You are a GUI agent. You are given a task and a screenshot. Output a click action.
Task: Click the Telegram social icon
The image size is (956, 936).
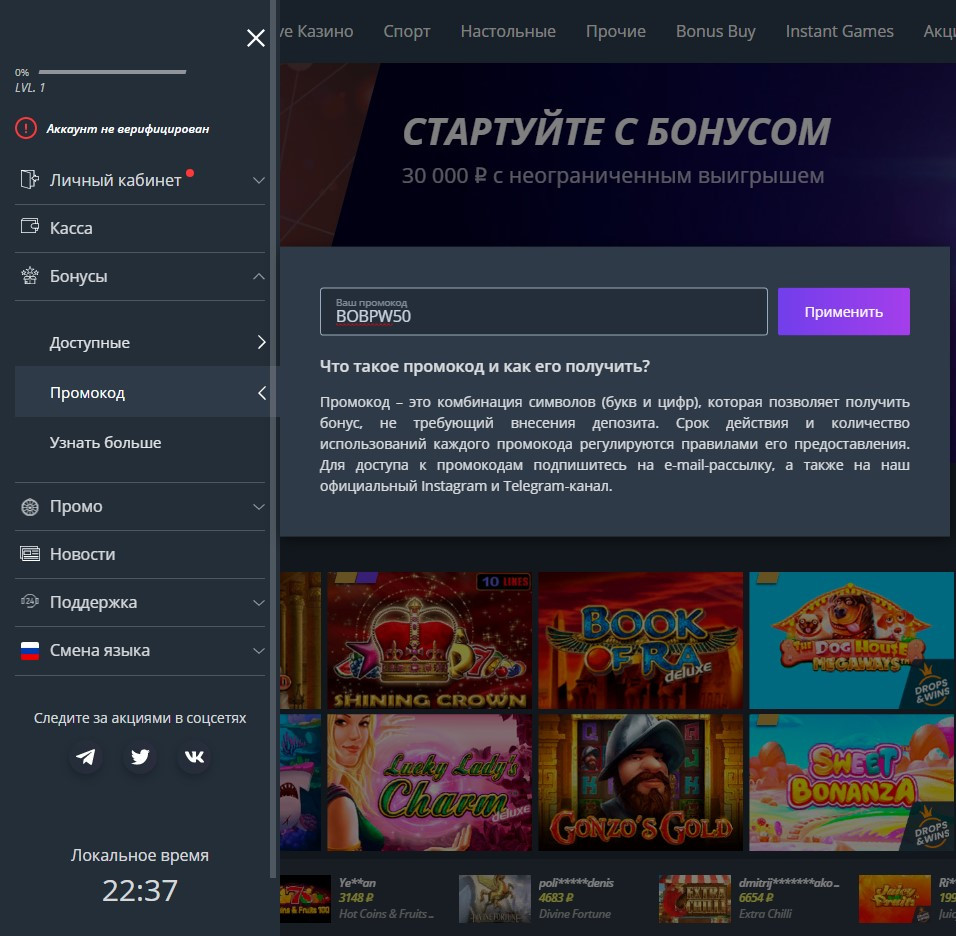pos(87,757)
